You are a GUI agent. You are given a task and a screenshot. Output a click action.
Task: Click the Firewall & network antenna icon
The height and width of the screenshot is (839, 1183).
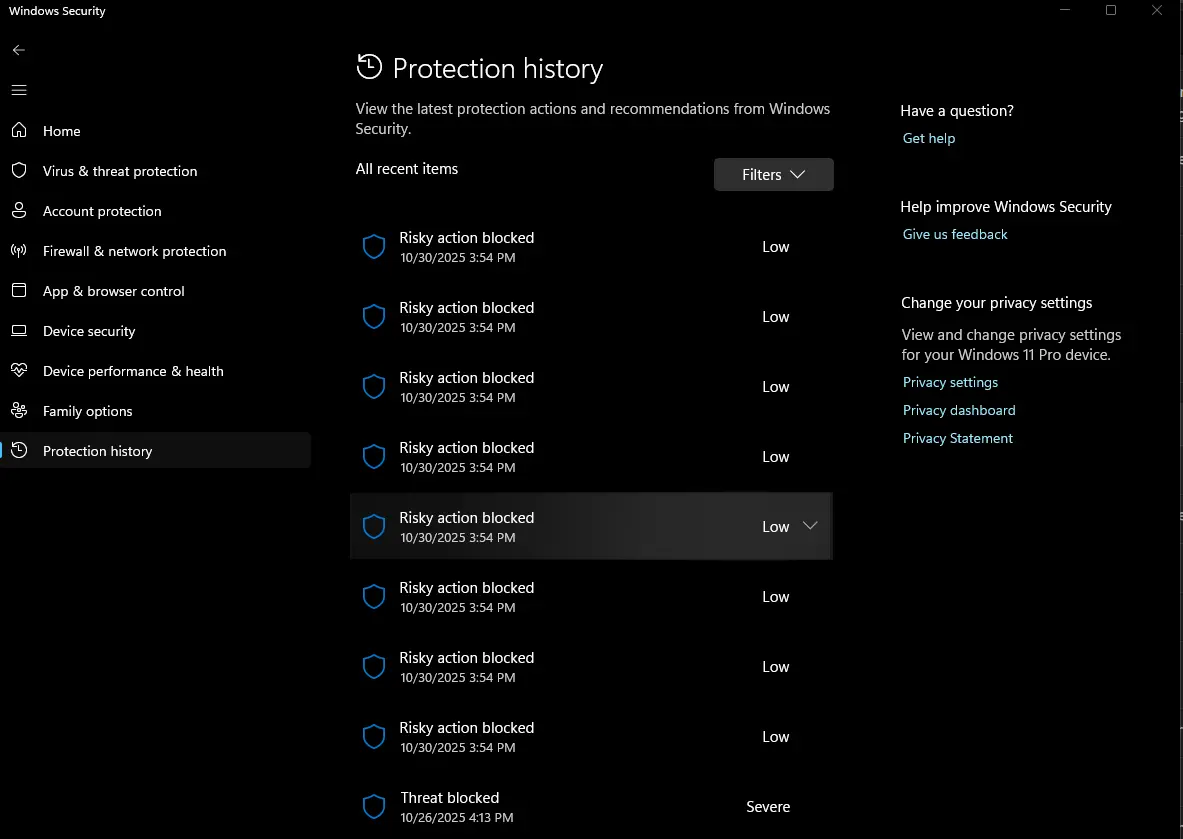[x=19, y=250]
